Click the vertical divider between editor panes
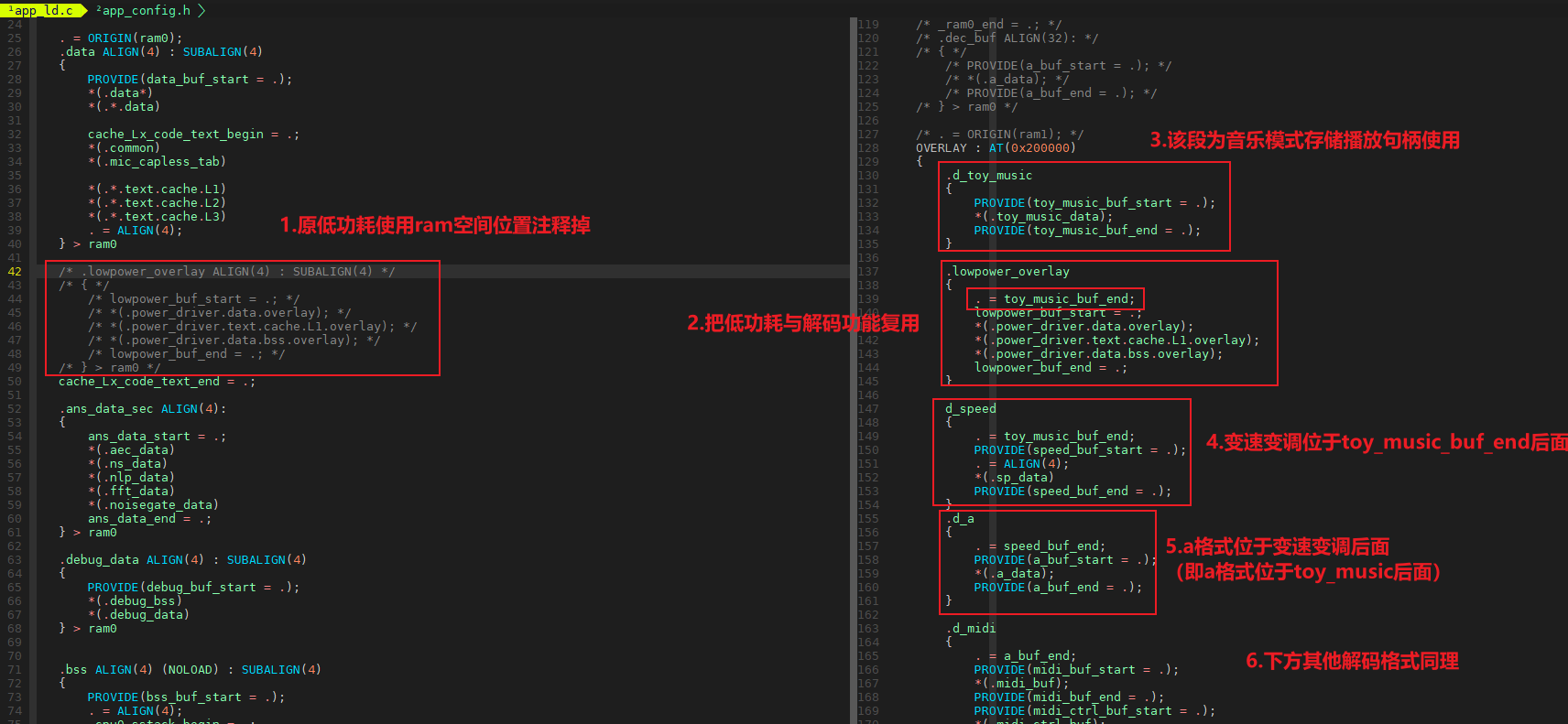Image resolution: width=1568 pixels, height=724 pixels. point(852,366)
